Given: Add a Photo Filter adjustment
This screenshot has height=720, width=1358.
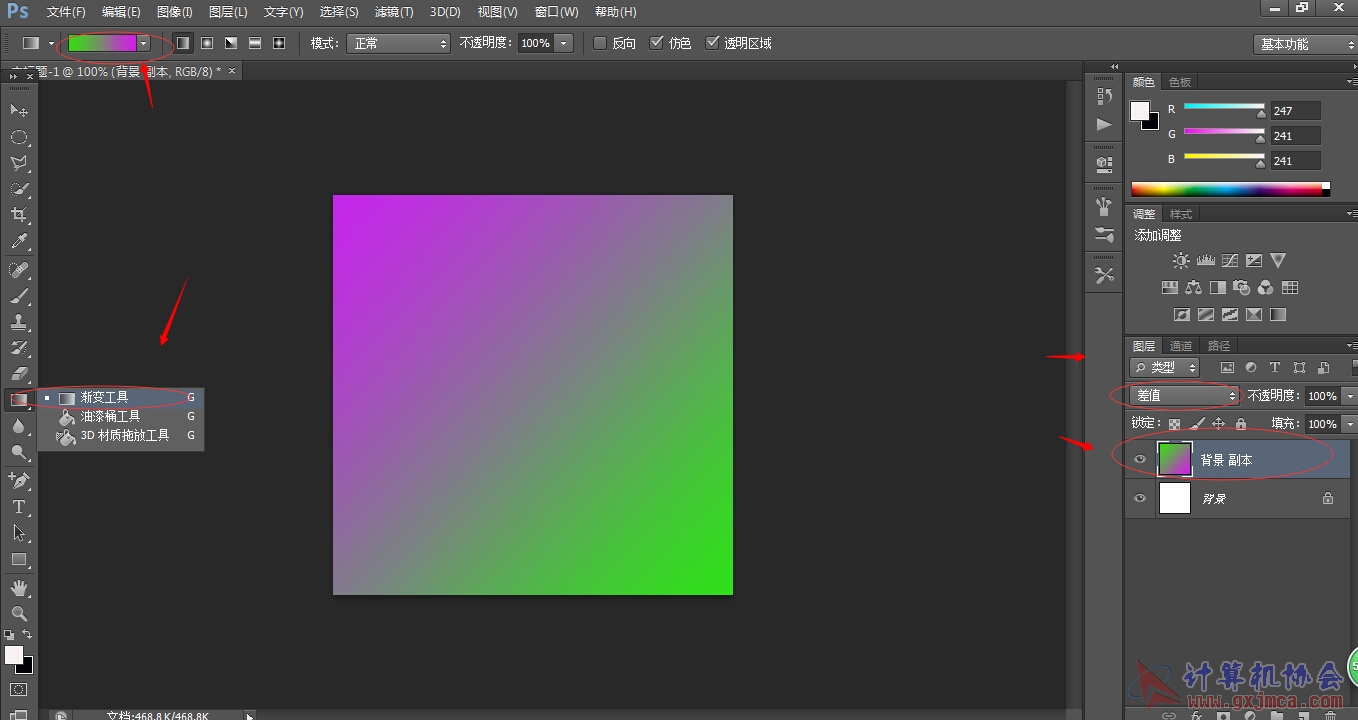Looking at the screenshot, I should point(1241,288).
